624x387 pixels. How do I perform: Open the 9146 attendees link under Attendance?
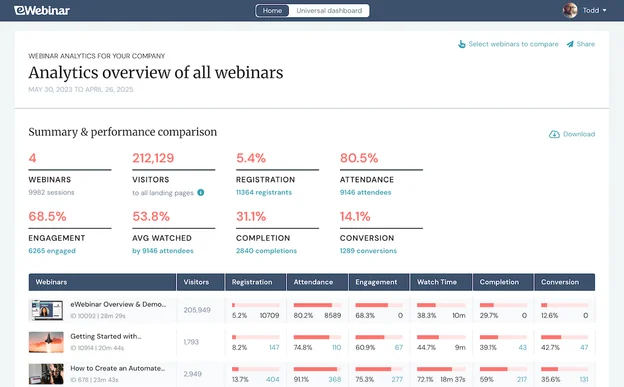coord(365,192)
